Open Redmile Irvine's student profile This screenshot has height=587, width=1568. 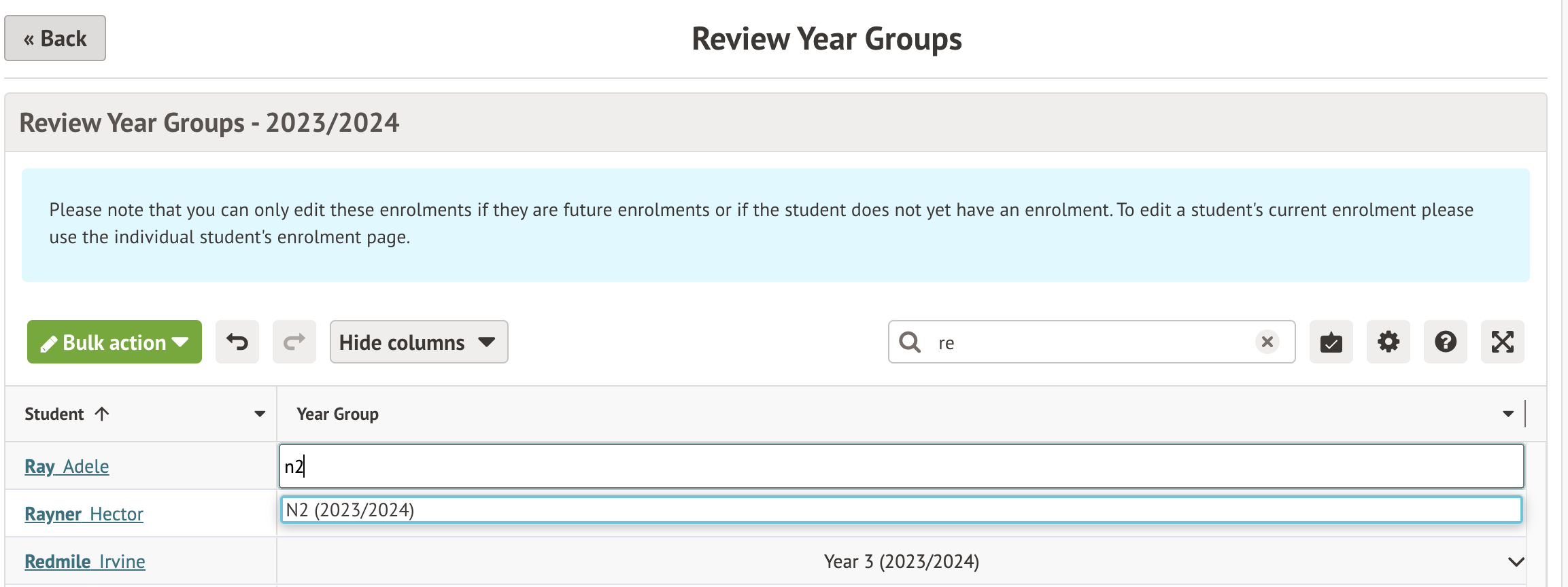(84, 562)
